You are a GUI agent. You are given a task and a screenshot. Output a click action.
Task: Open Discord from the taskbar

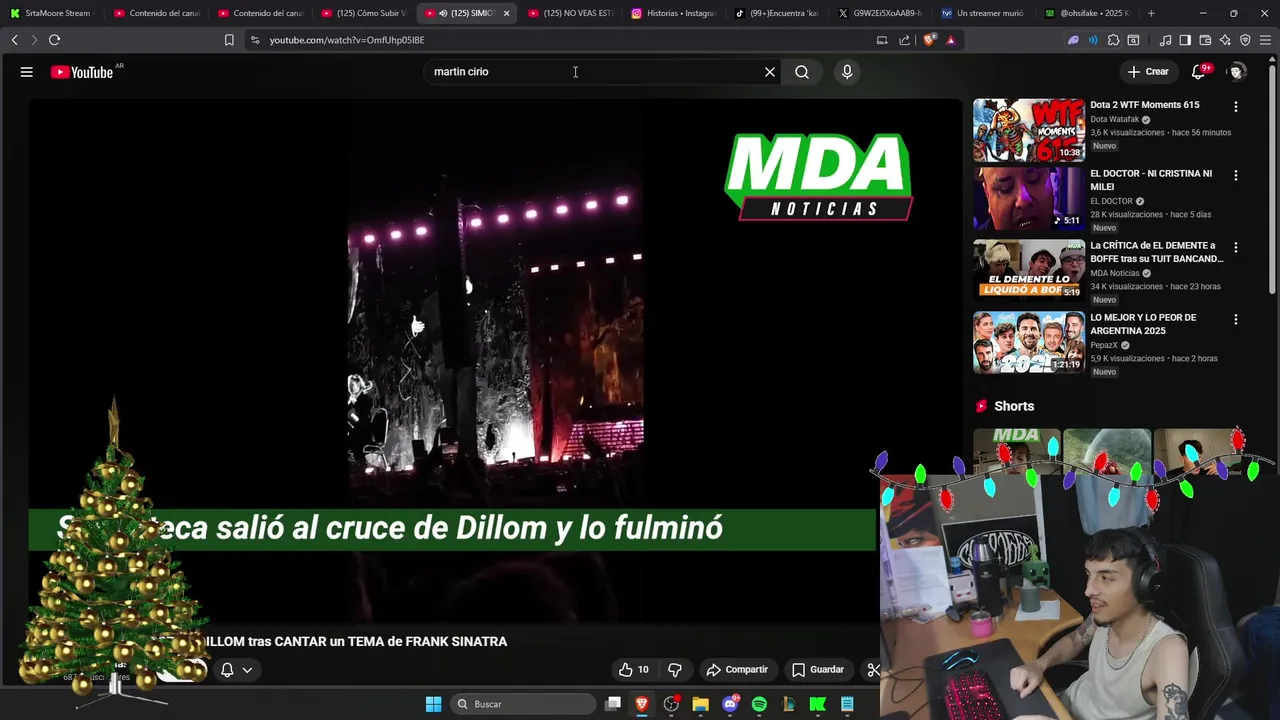730,704
